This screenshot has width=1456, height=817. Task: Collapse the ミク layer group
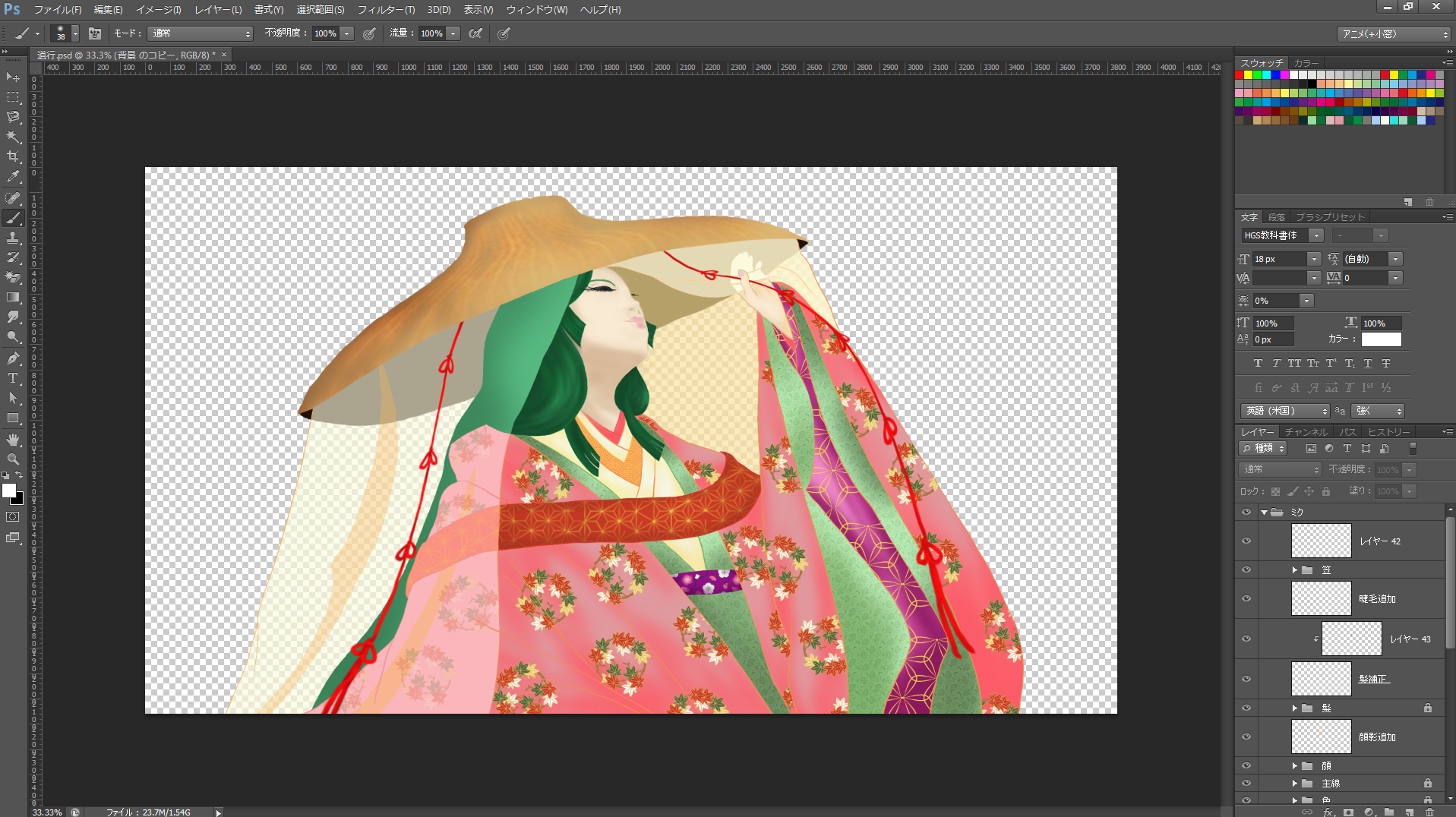(1264, 513)
